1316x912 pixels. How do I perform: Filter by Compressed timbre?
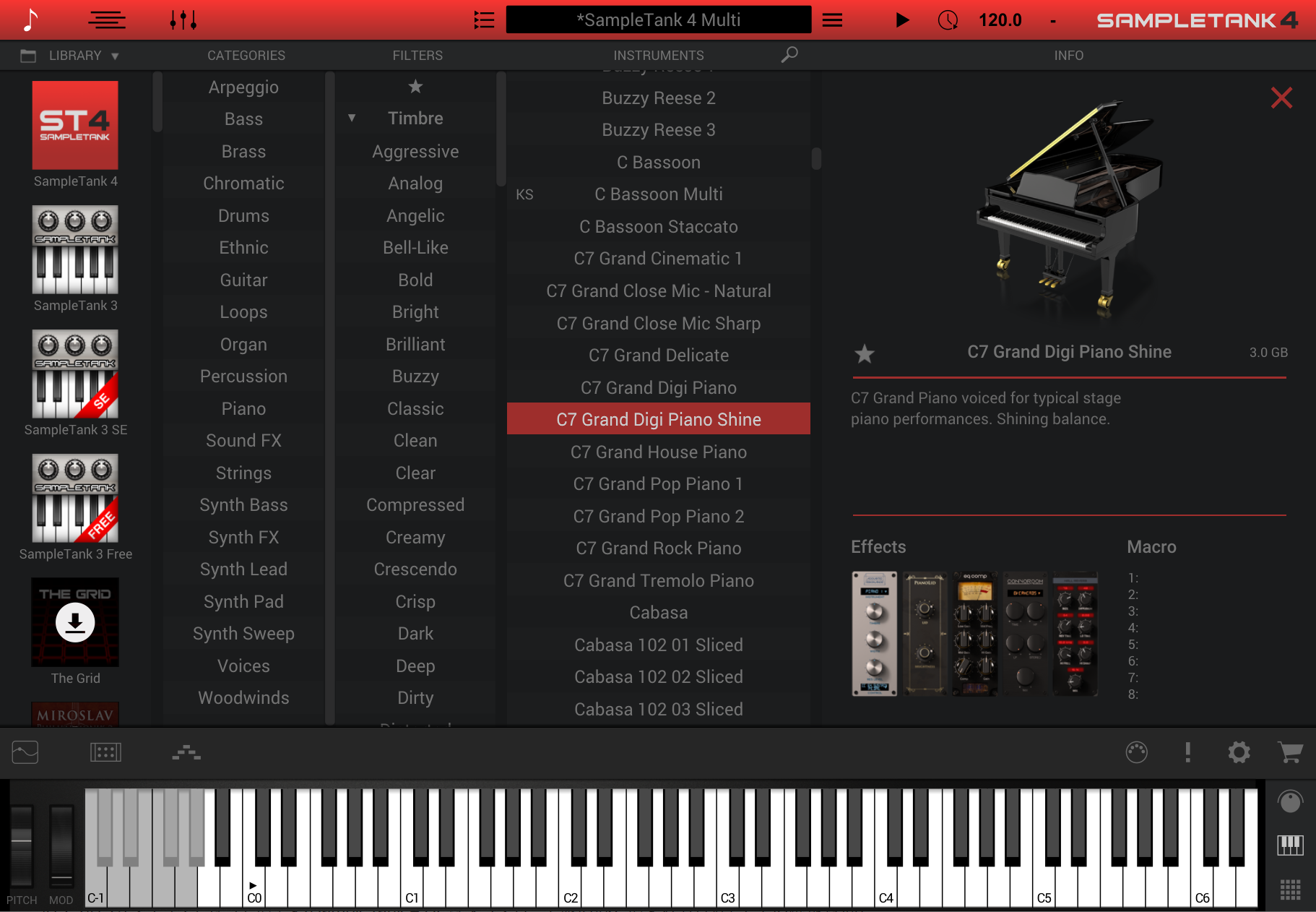(415, 505)
